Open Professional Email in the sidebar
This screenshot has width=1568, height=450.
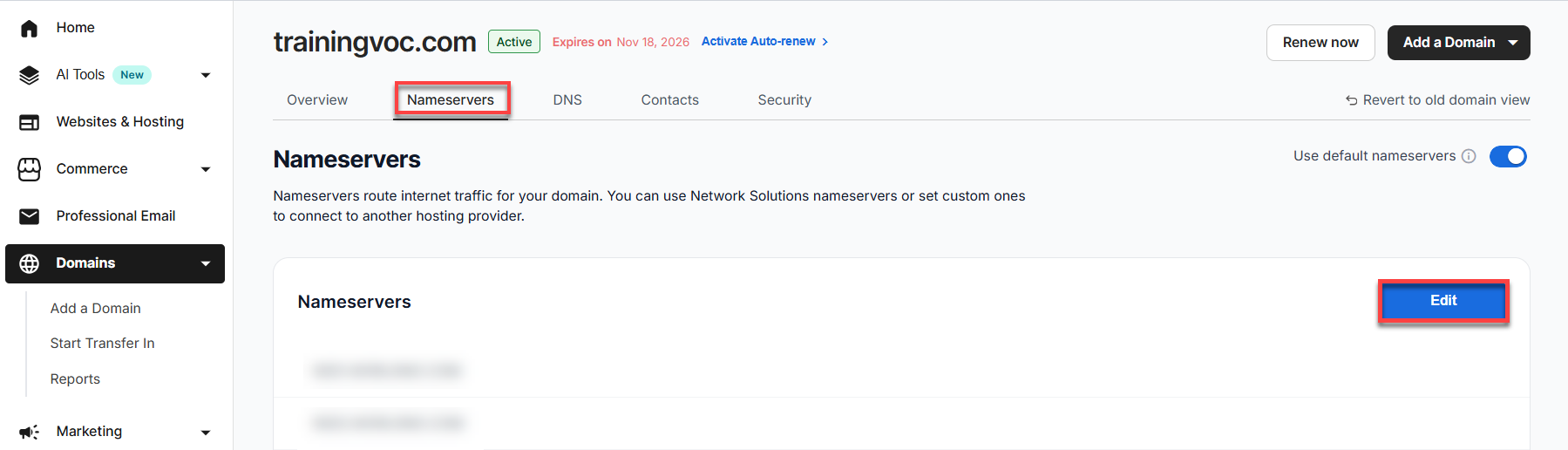coord(115,216)
